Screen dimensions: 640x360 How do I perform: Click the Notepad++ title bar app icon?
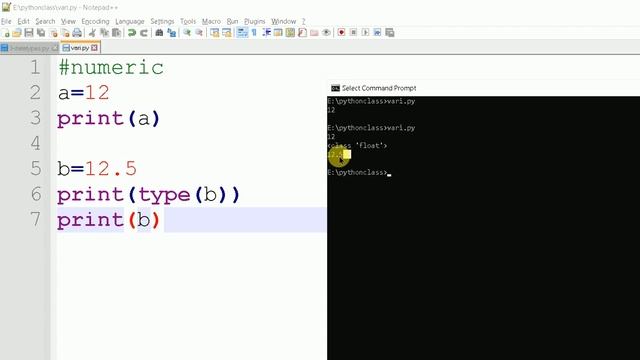pyautogui.click(x=6, y=7)
